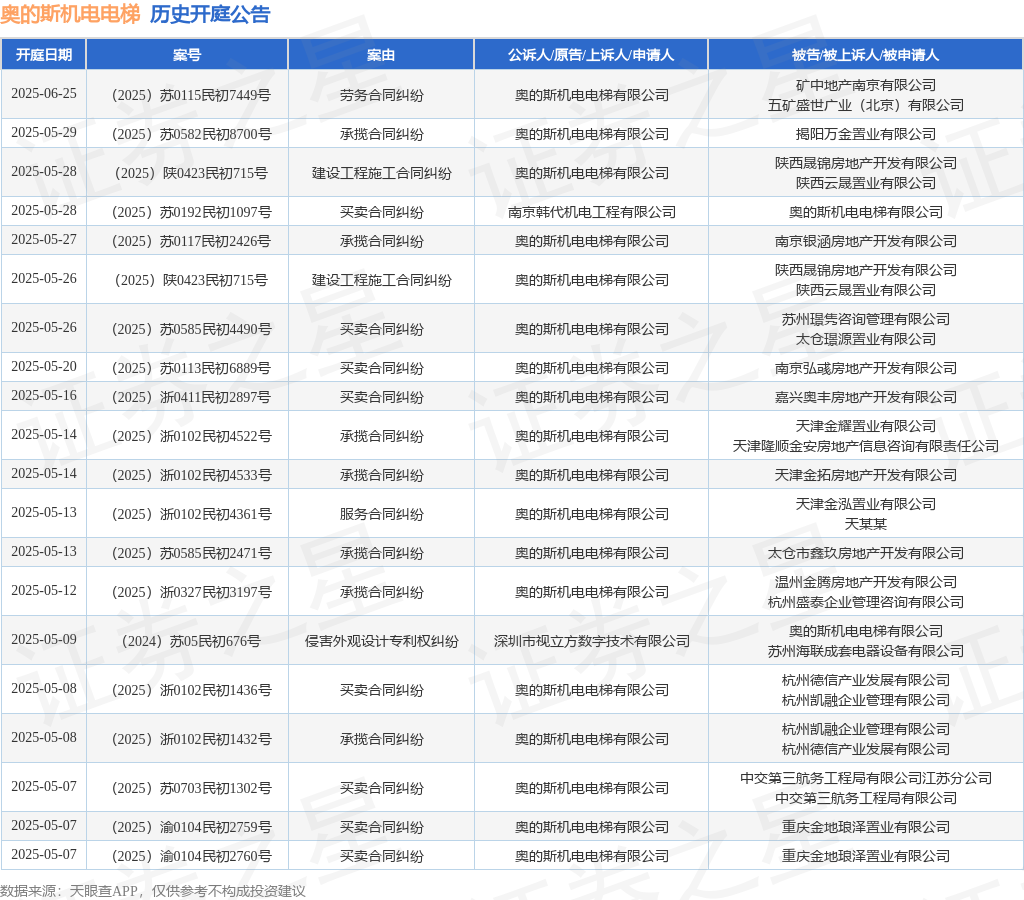Click the date cell "2025-05-29"
The image size is (1024, 900).
click(44, 133)
